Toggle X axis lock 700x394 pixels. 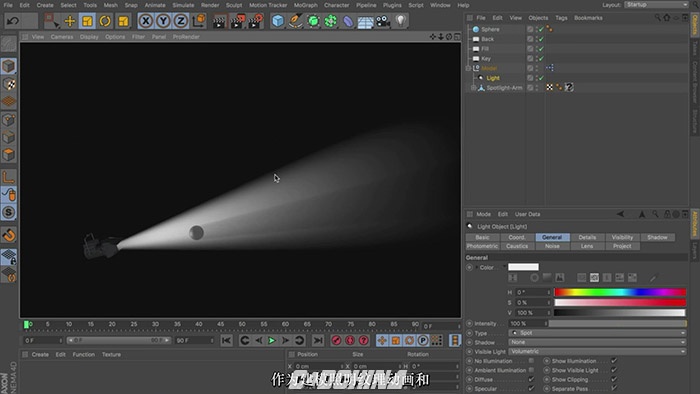pos(146,21)
